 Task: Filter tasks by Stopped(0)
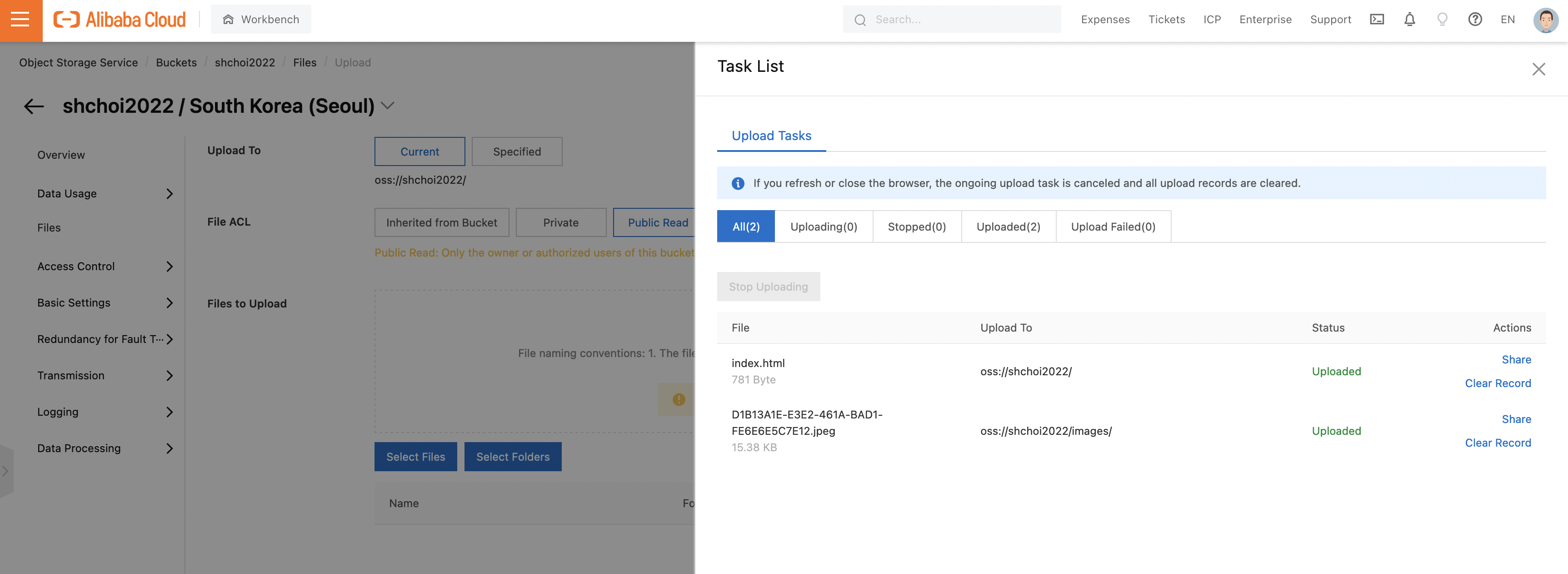916,227
